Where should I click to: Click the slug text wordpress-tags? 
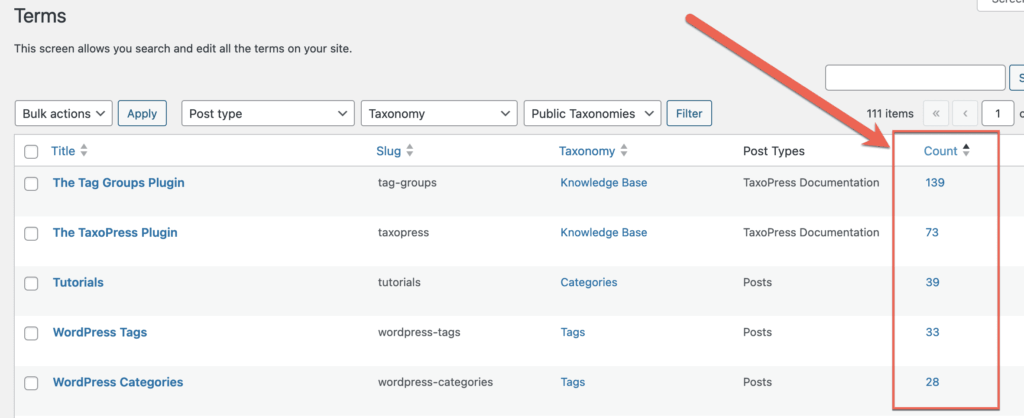(x=419, y=332)
